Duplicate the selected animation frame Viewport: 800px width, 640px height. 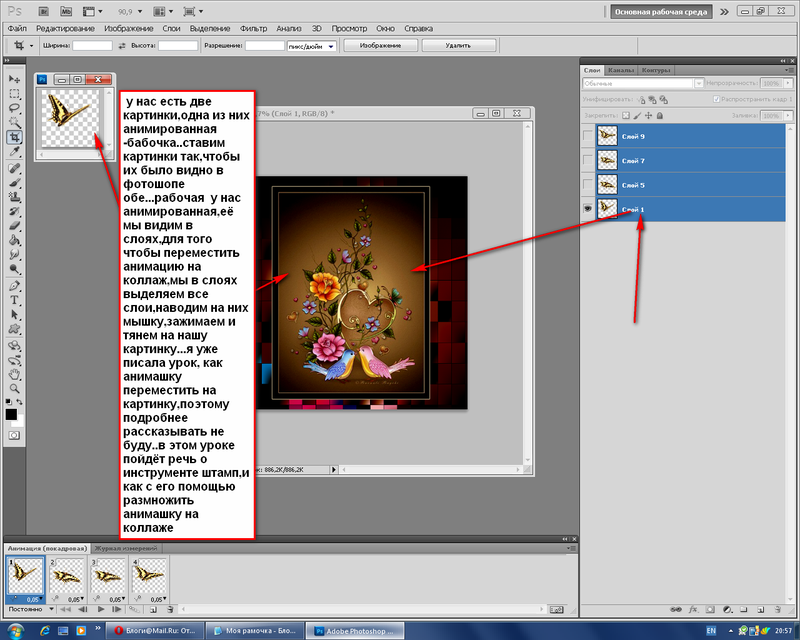(x=154, y=609)
